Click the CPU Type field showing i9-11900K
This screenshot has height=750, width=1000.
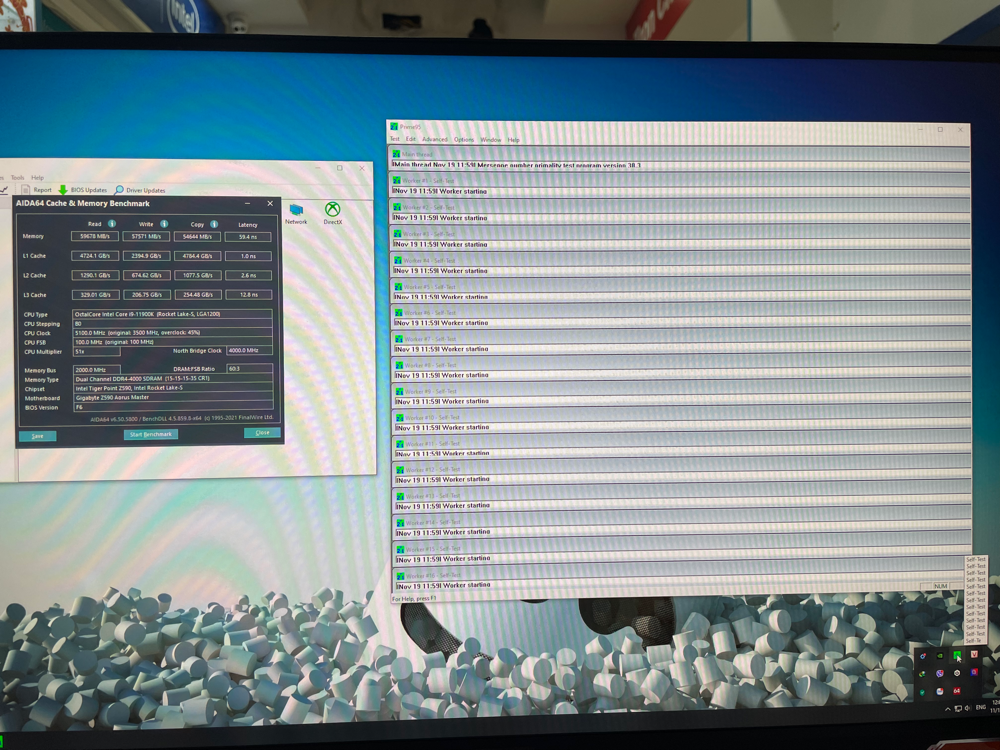pyautogui.click(x=172, y=314)
